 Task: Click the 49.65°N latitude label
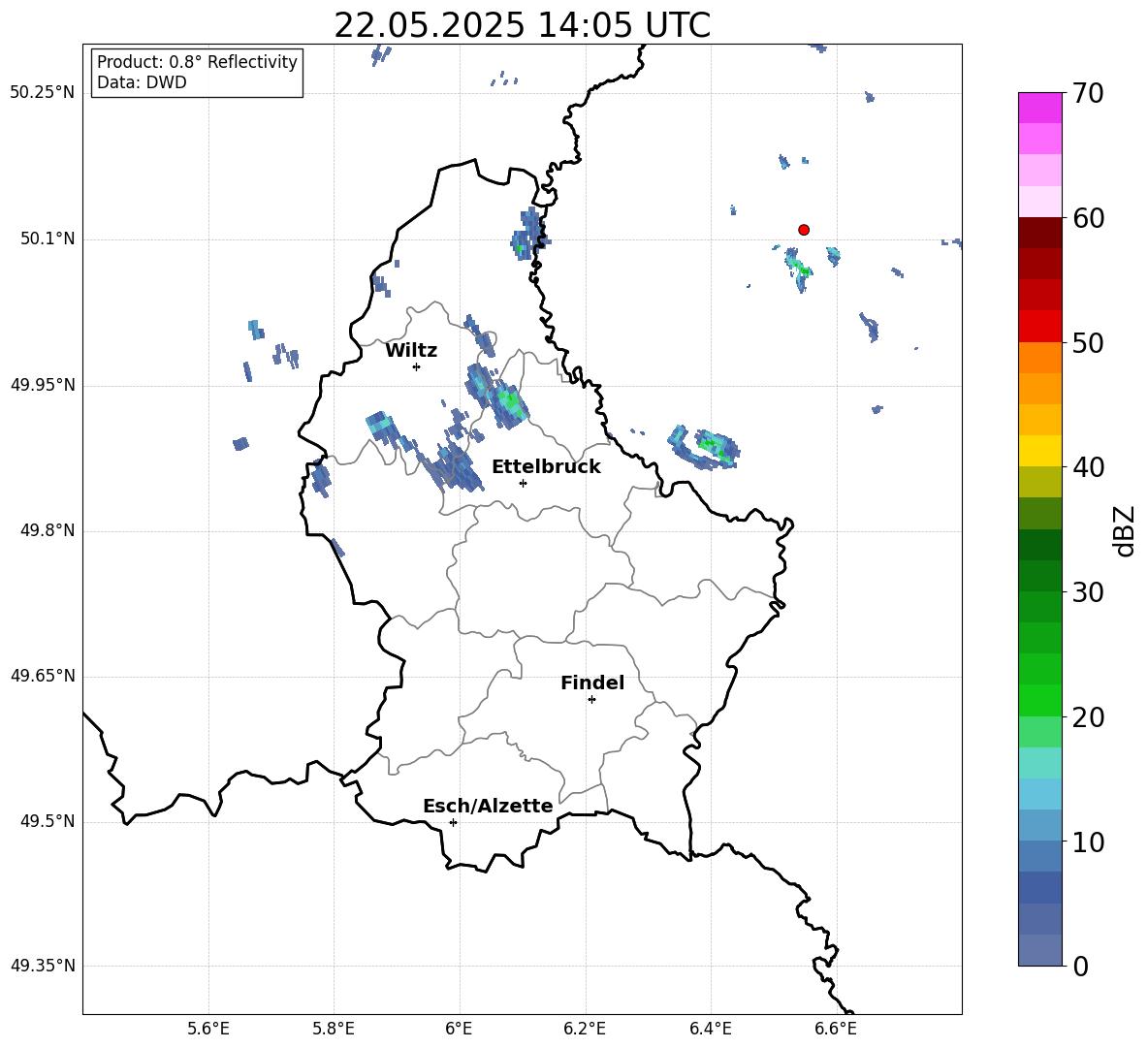pos(42,676)
